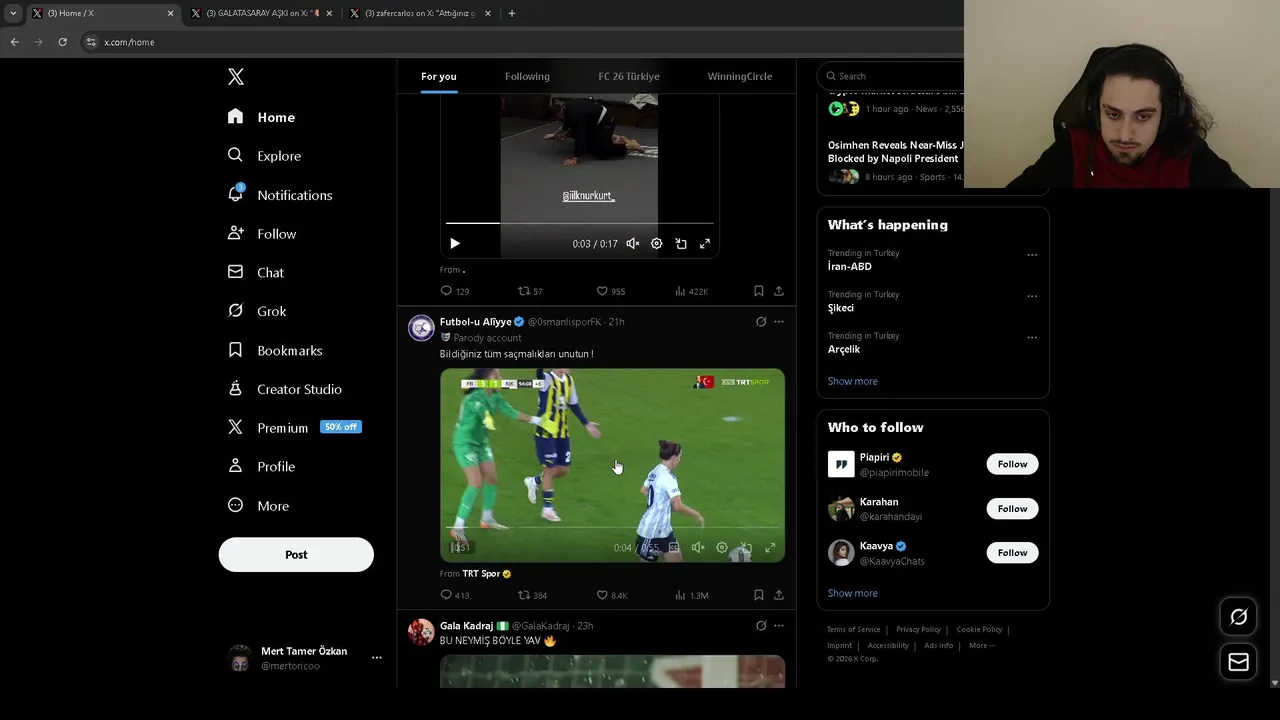Like the post with 955 likes
The height and width of the screenshot is (720, 1280).
[x=611, y=291]
